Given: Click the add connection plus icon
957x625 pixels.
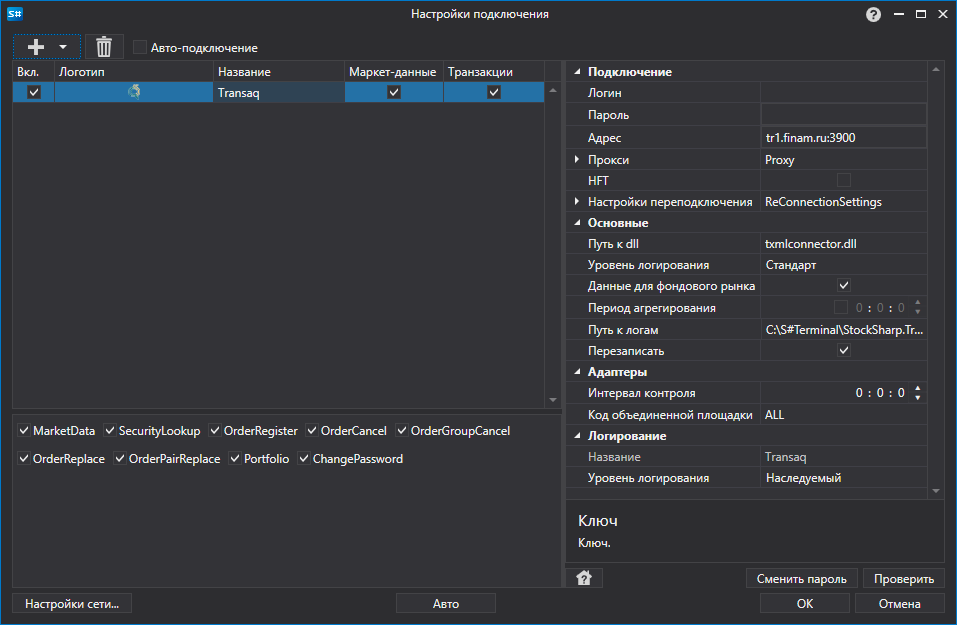Looking at the screenshot, I should [x=36, y=47].
